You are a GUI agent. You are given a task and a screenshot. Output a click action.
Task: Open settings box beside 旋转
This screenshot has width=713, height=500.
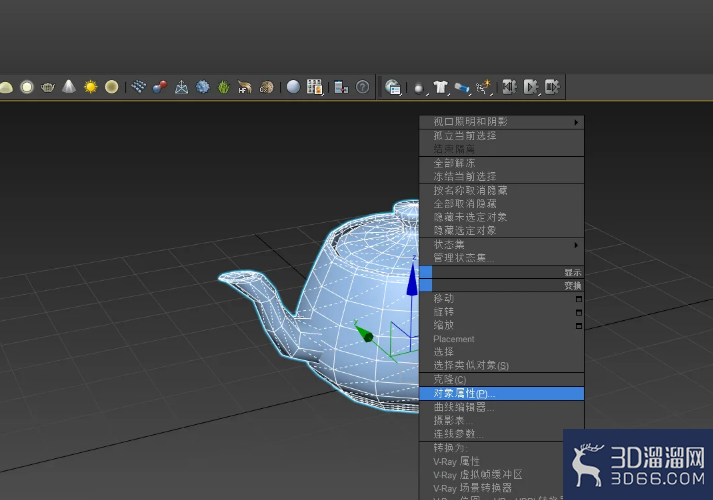[579, 313]
